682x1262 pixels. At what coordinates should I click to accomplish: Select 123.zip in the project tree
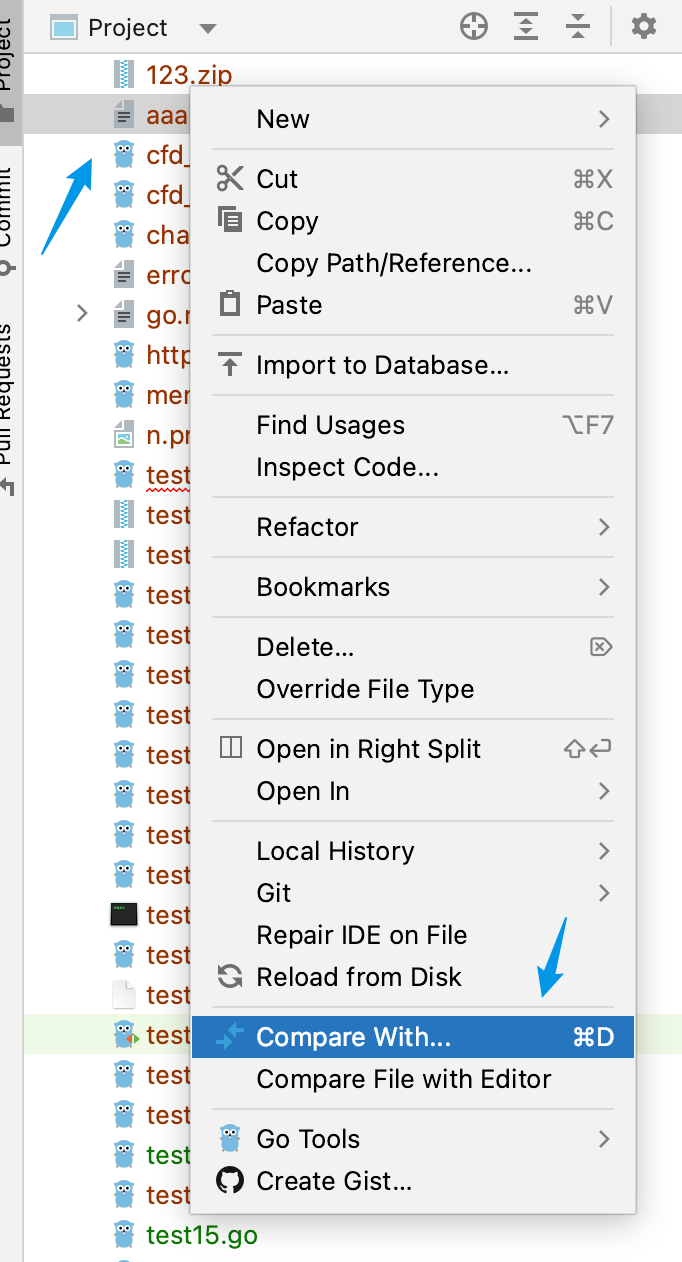[x=189, y=75]
